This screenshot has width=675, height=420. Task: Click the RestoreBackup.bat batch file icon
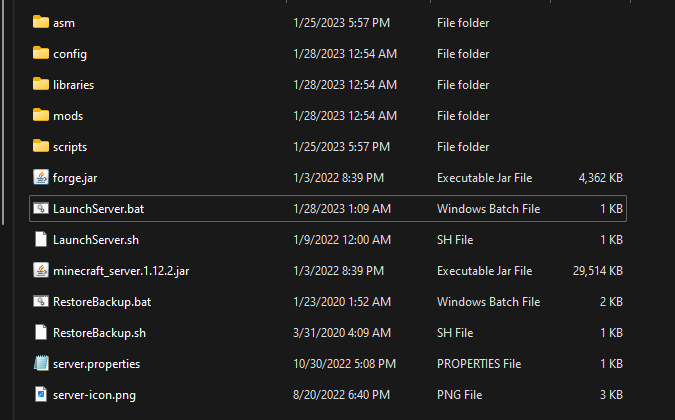[41, 301]
